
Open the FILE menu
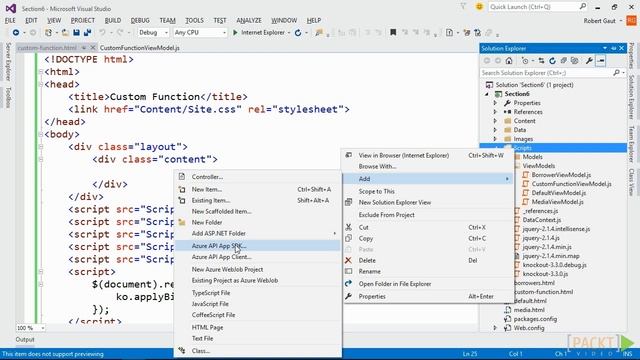(x=10, y=20)
